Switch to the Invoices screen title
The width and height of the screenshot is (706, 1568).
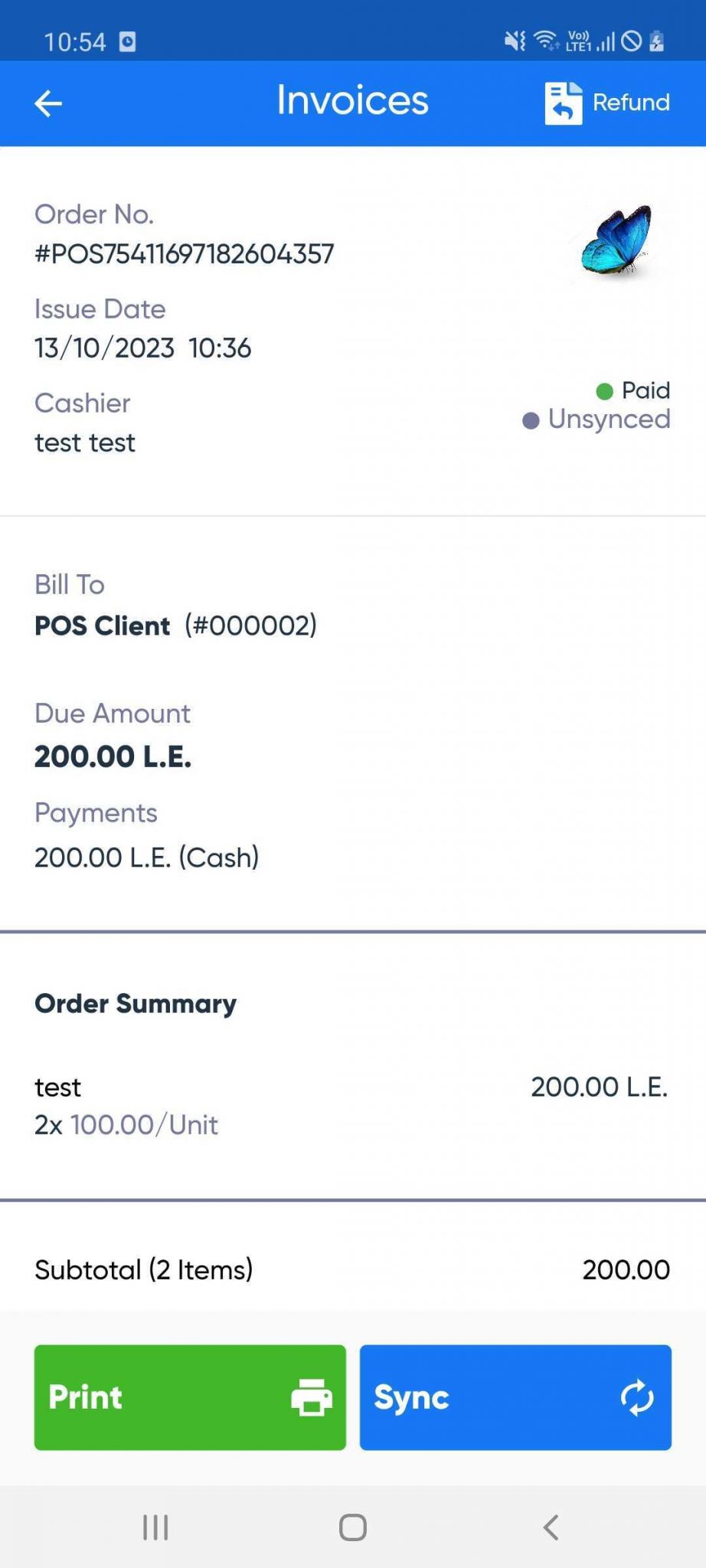tap(352, 100)
